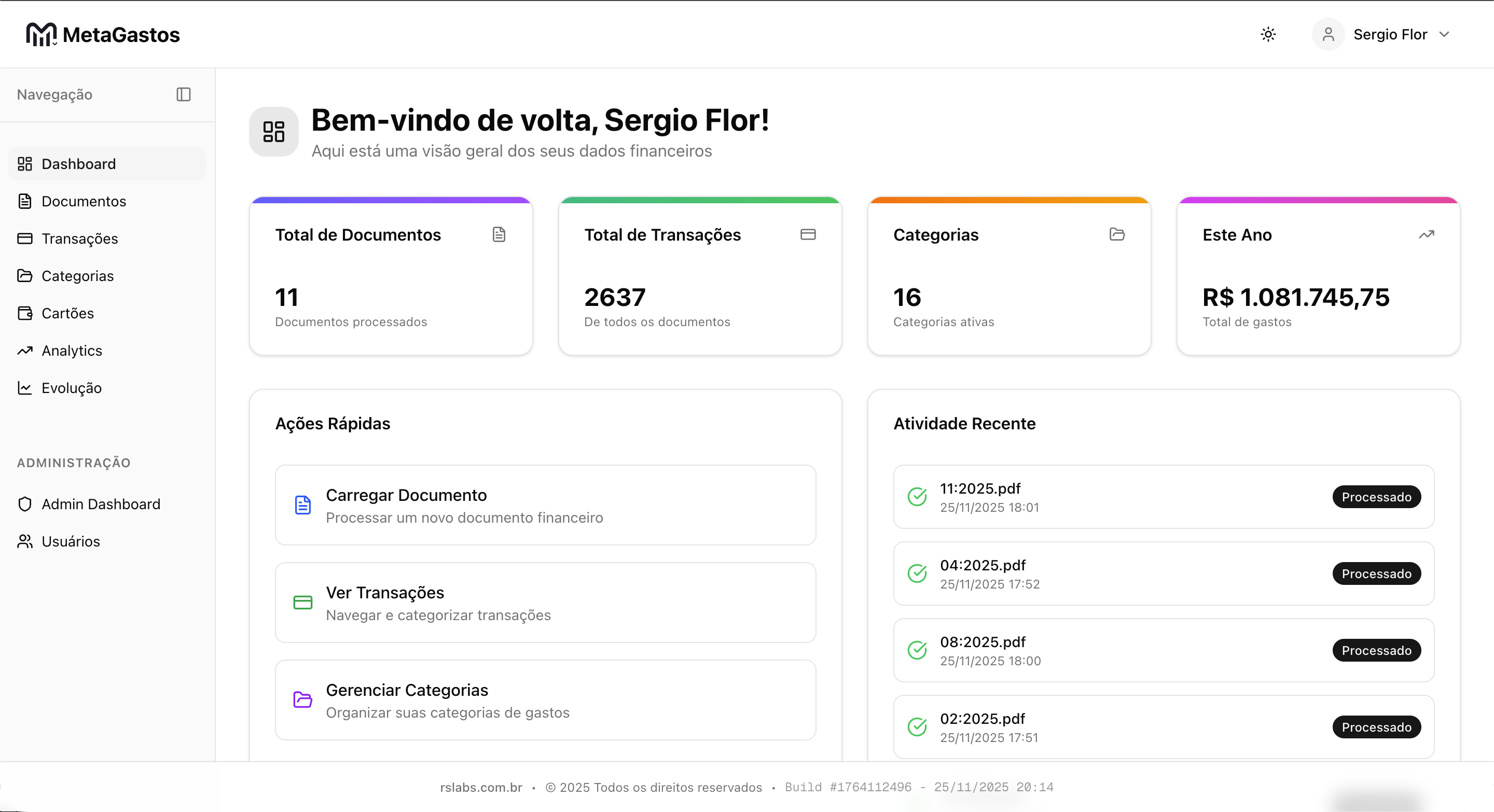Collapse the navigation sidebar

coord(183,94)
